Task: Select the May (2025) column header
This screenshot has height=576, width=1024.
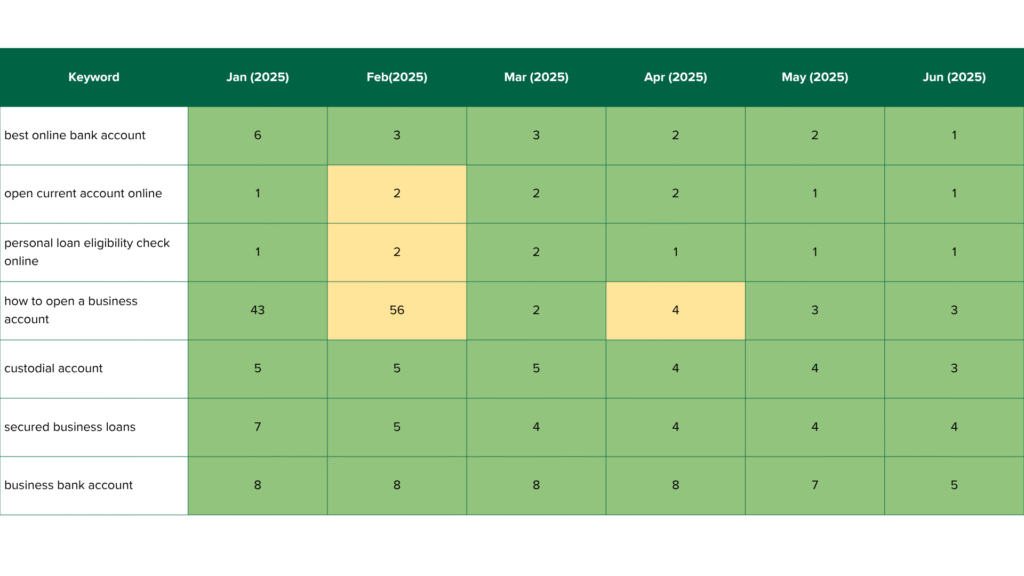Action: click(814, 77)
